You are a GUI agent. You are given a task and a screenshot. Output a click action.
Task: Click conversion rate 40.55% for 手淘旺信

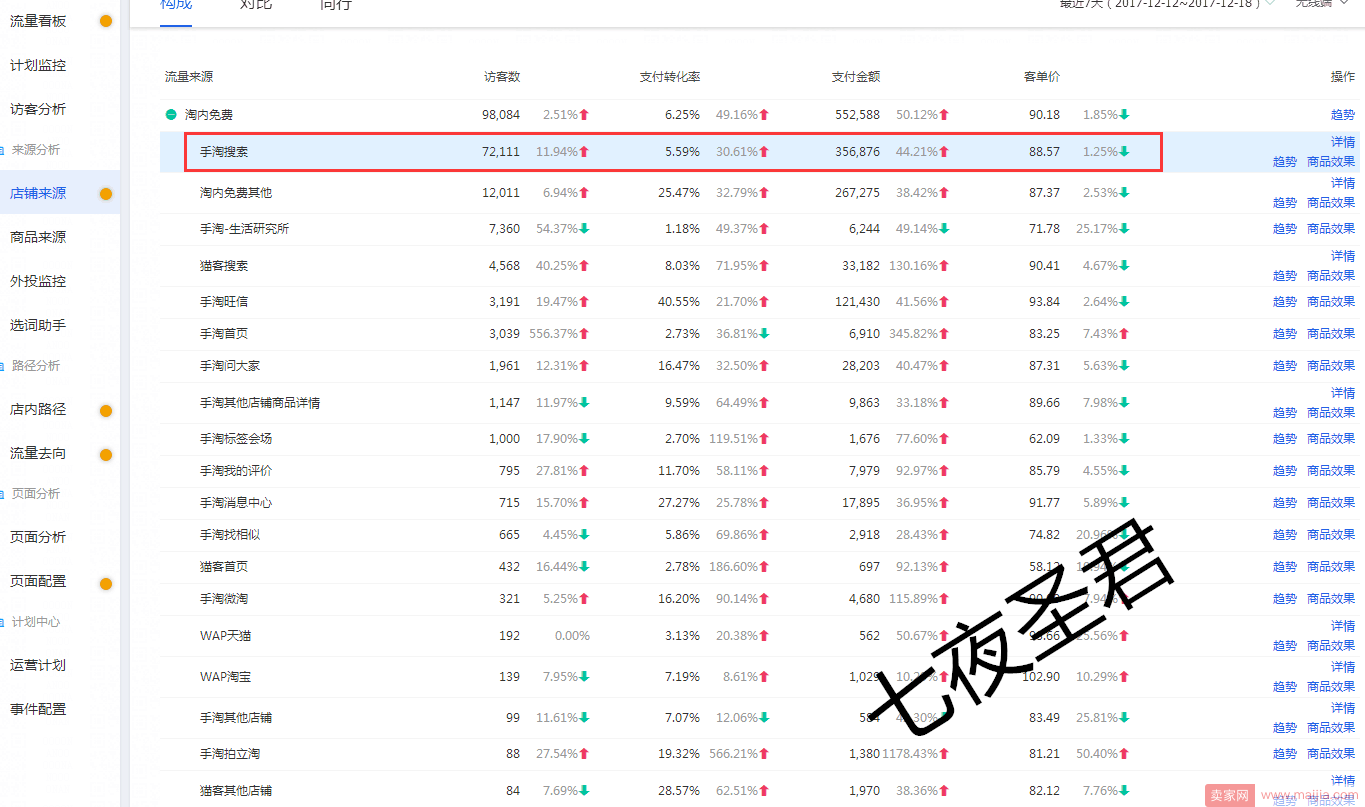[x=679, y=301]
